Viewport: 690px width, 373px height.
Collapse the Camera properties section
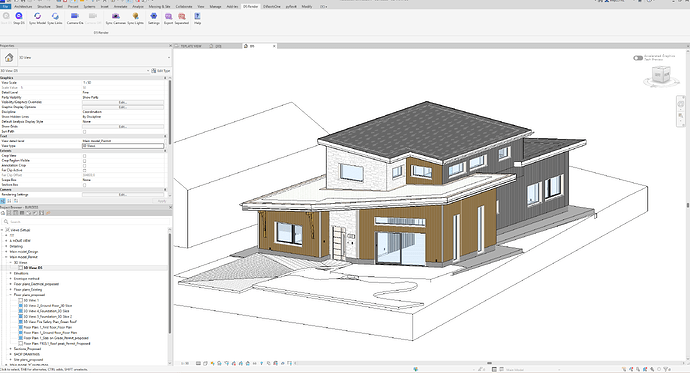pyautogui.click(x=165, y=190)
